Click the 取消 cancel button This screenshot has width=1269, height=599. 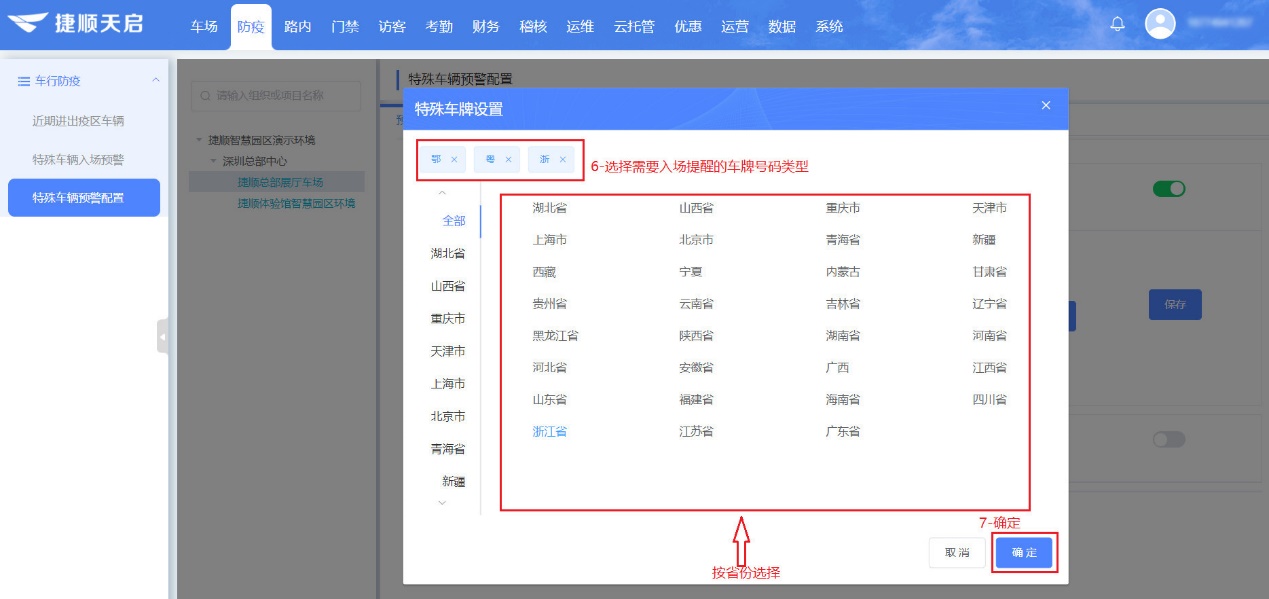pos(956,551)
